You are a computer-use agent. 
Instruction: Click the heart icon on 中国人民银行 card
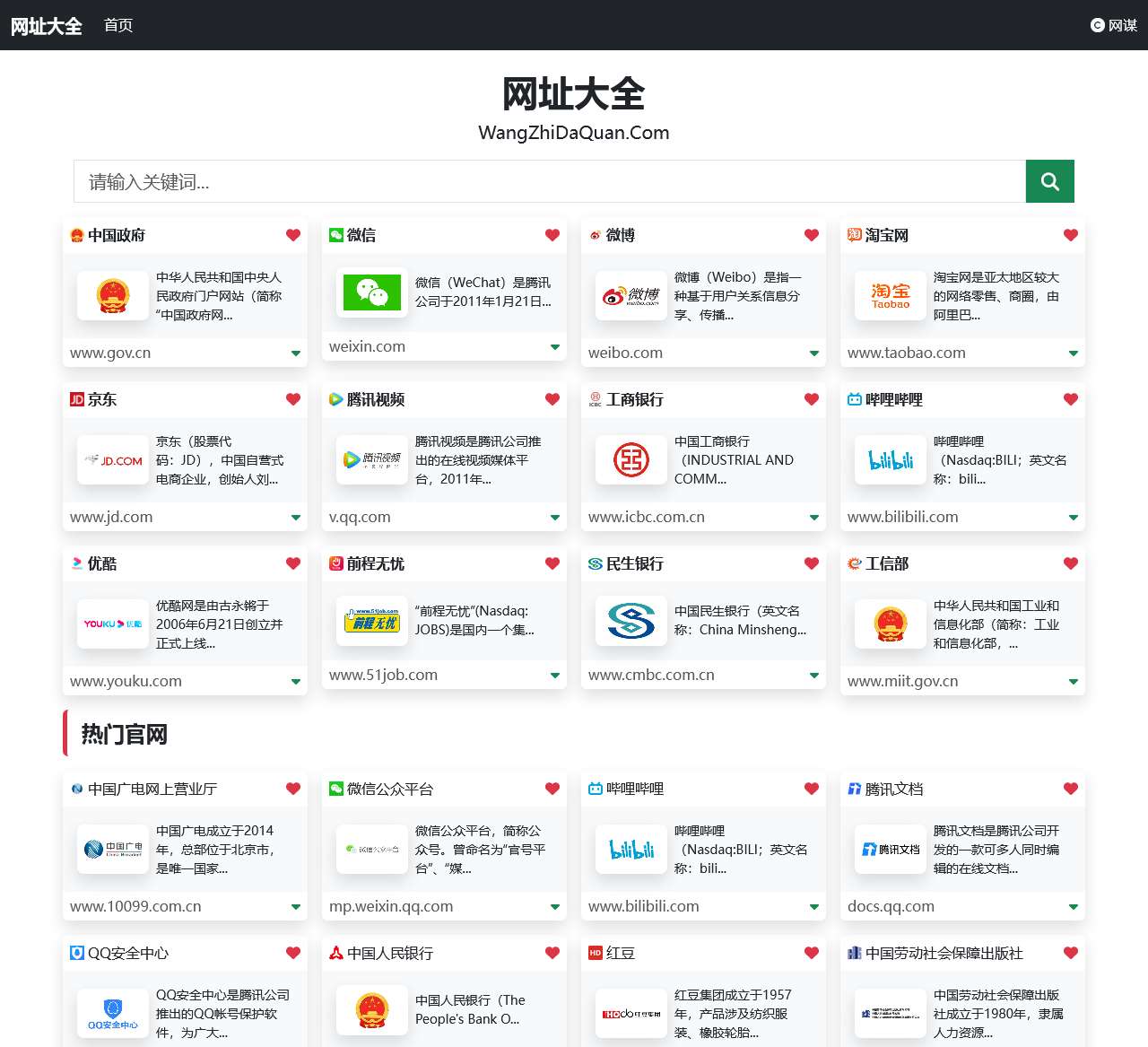coord(552,953)
